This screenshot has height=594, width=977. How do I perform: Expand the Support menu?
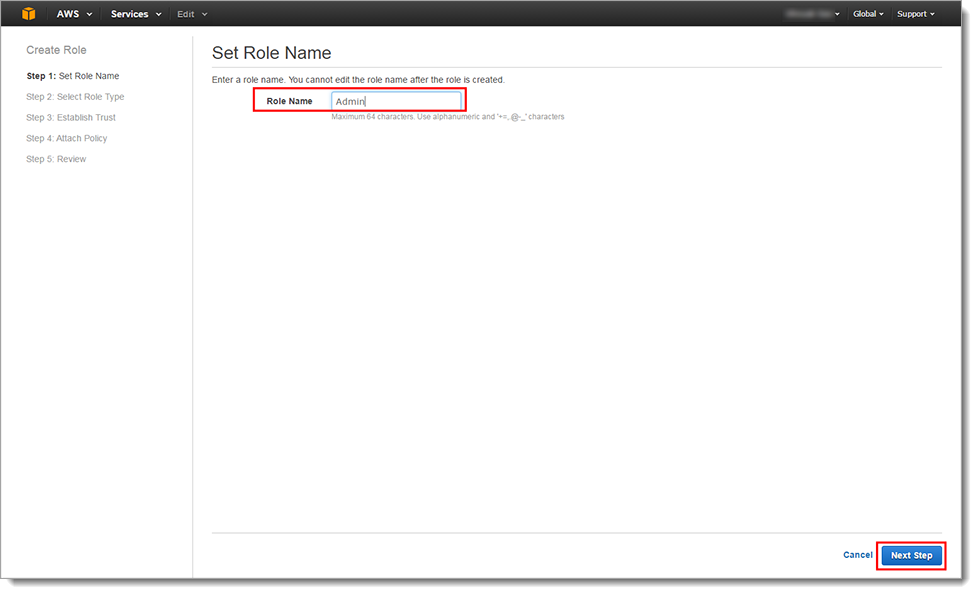(915, 14)
